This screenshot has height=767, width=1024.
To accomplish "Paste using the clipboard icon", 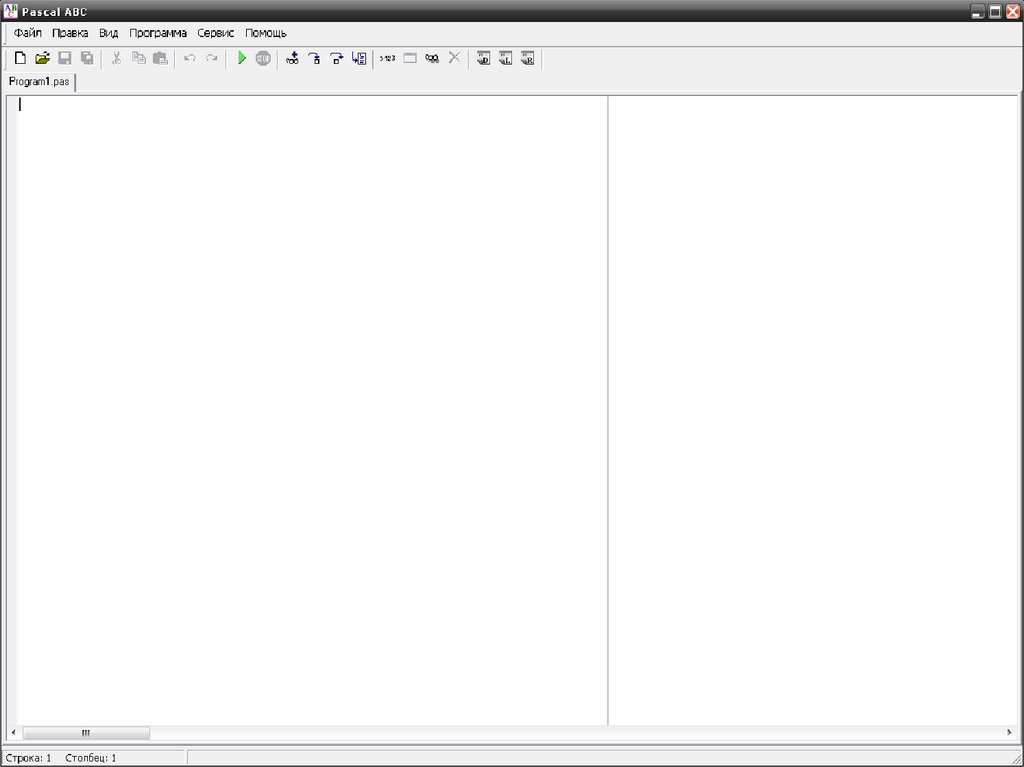I will (x=161, y=58).
